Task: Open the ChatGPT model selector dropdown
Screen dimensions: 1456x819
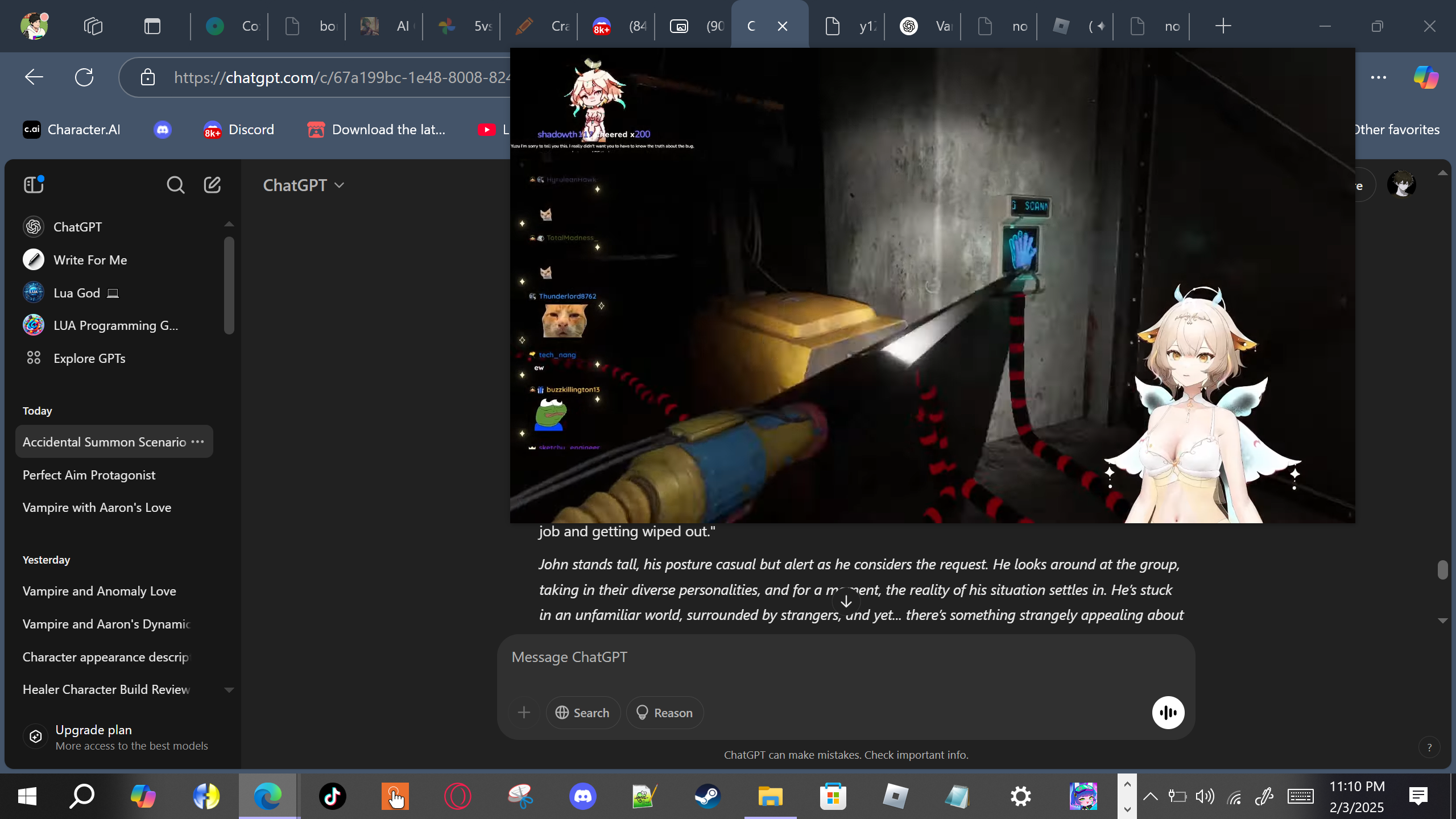Action: (304, 185)
